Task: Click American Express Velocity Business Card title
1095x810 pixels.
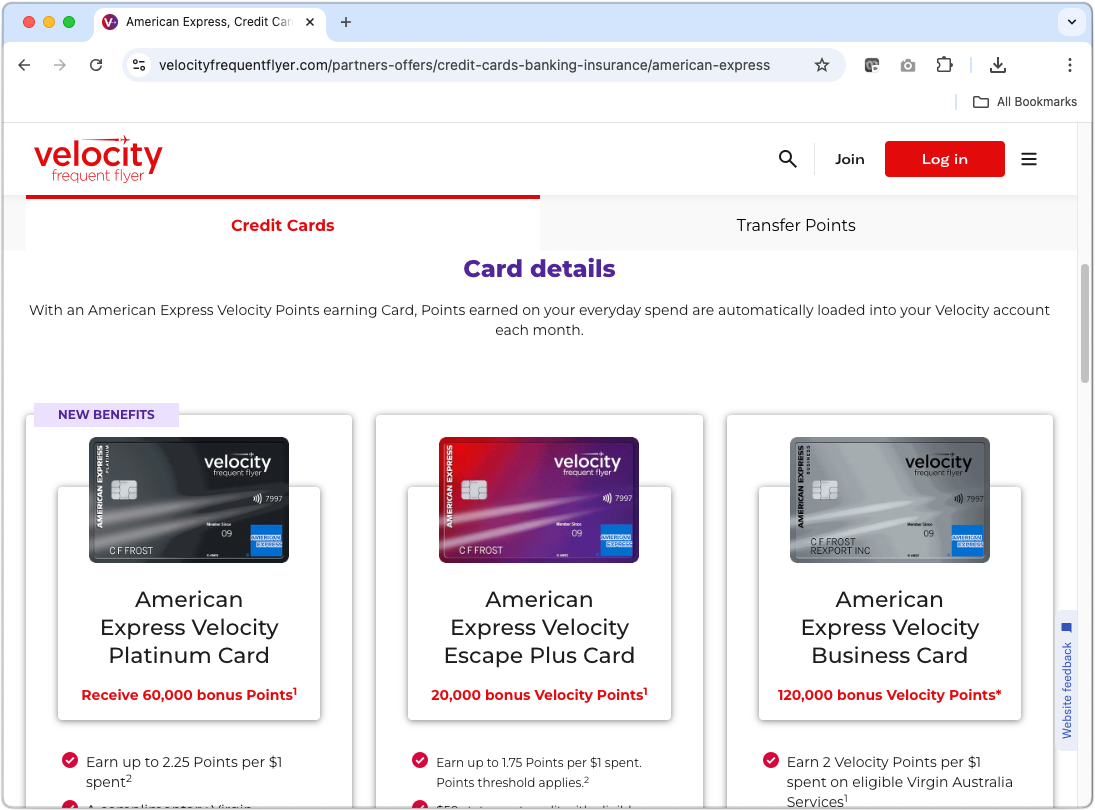Action: 889,627
